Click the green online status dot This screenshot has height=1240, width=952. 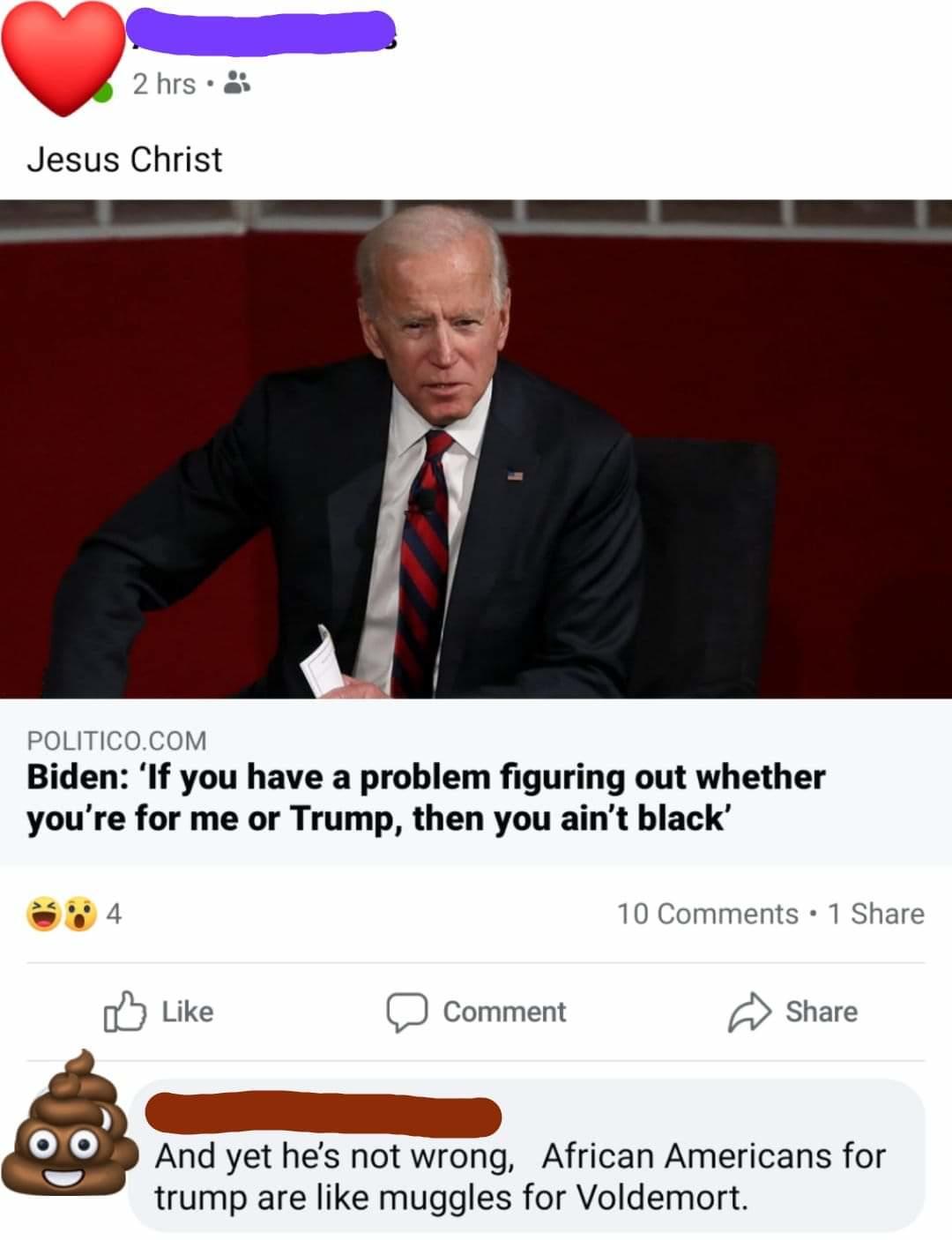click(x=103, y=92)
